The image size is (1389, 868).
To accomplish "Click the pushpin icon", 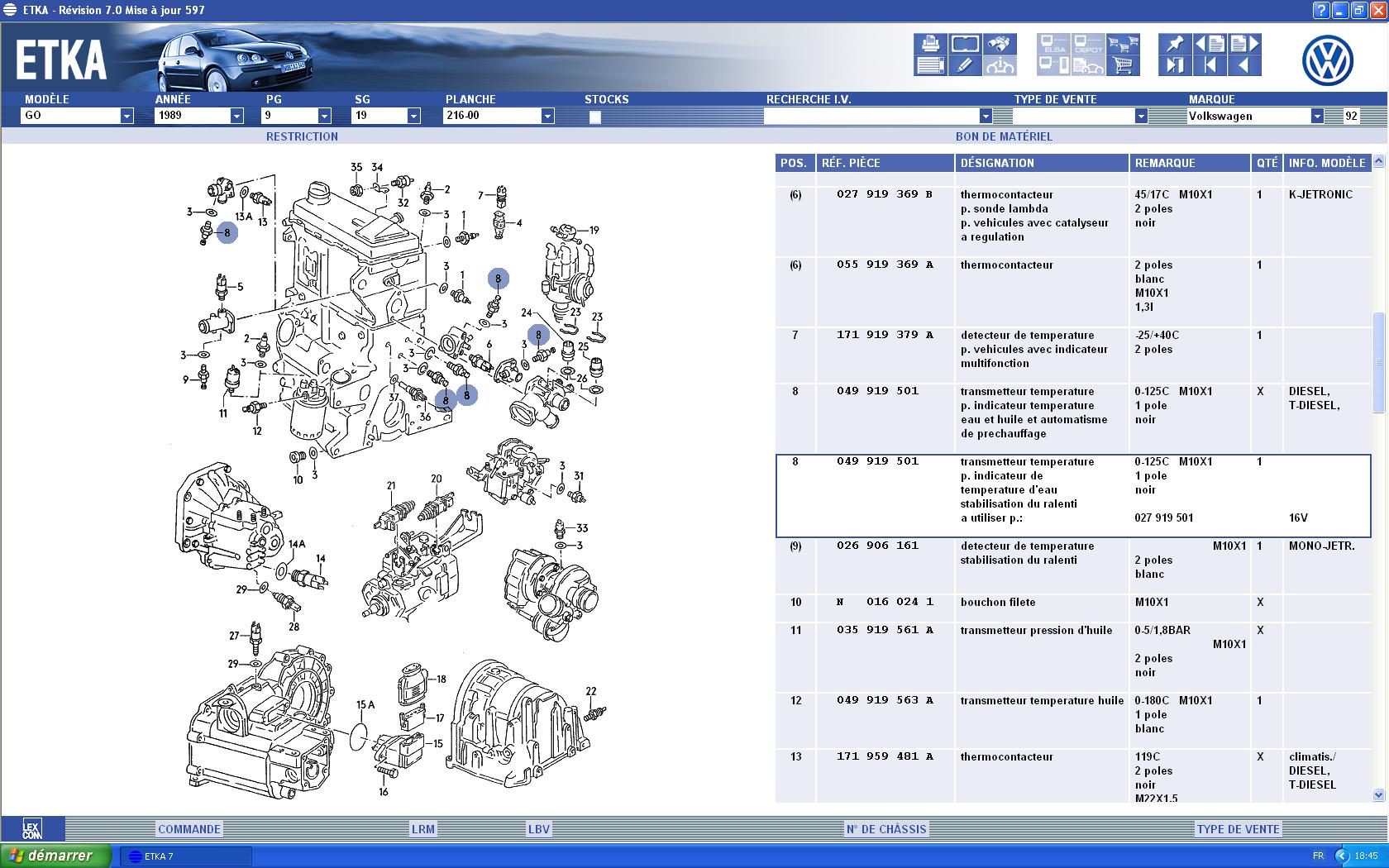I will [1175, 44].
